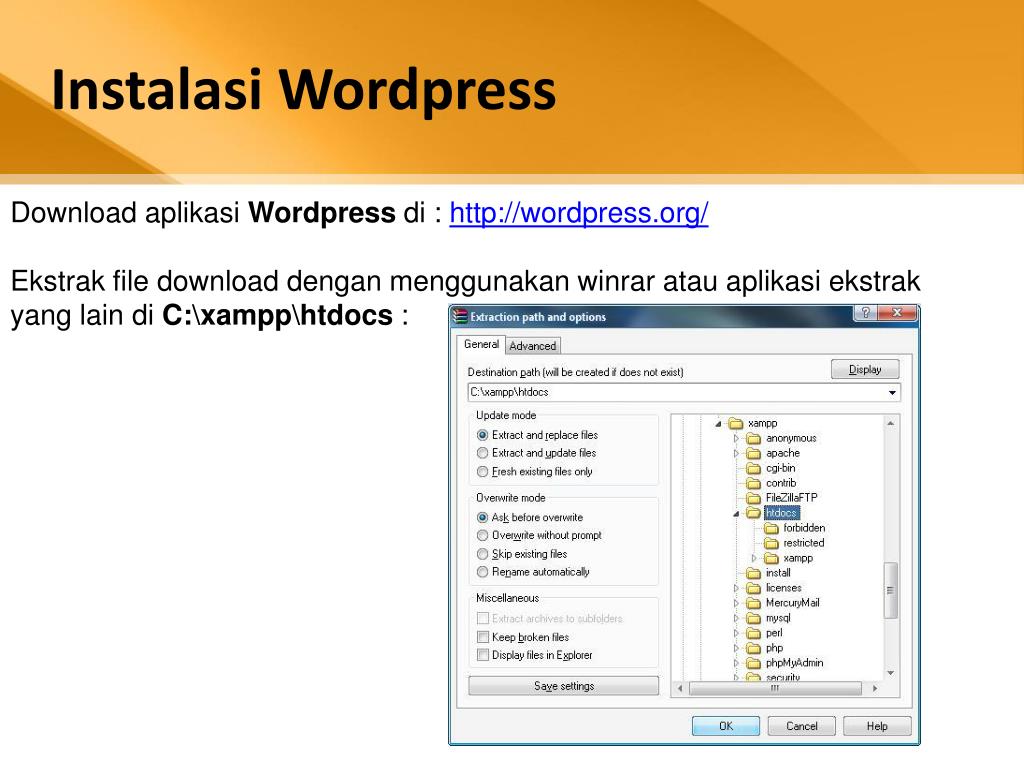Click the forbidden folder icon
The image size is (1024, 768).
click(x=772, y=528)
